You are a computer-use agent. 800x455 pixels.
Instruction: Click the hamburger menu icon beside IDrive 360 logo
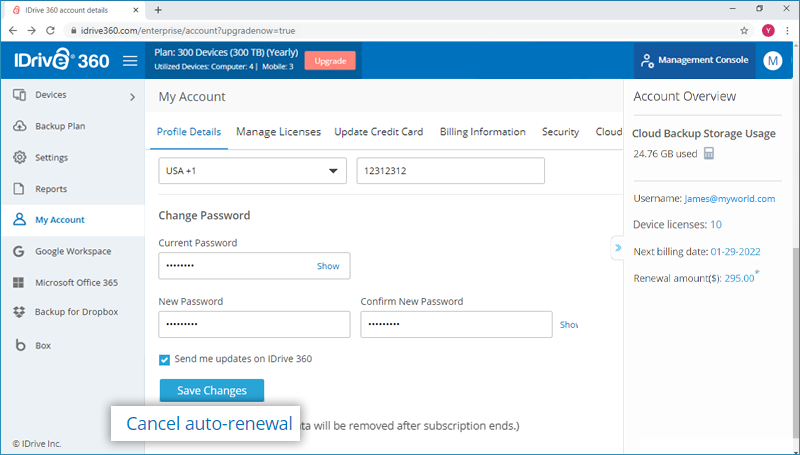(x=129, y=61)
